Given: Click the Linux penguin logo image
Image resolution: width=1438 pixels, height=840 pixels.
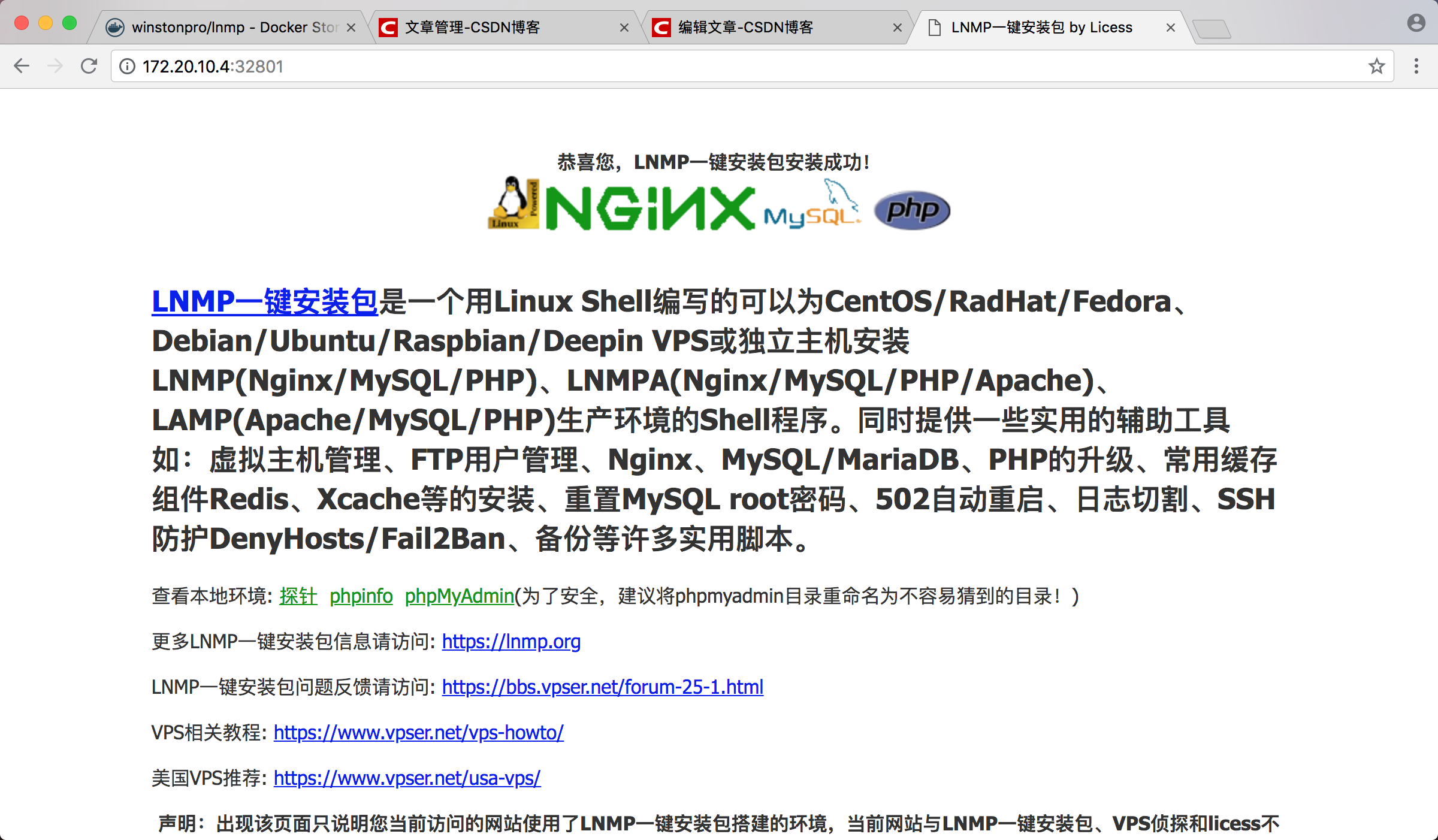Looking at the screenshot, I should [x=513, y=204].
